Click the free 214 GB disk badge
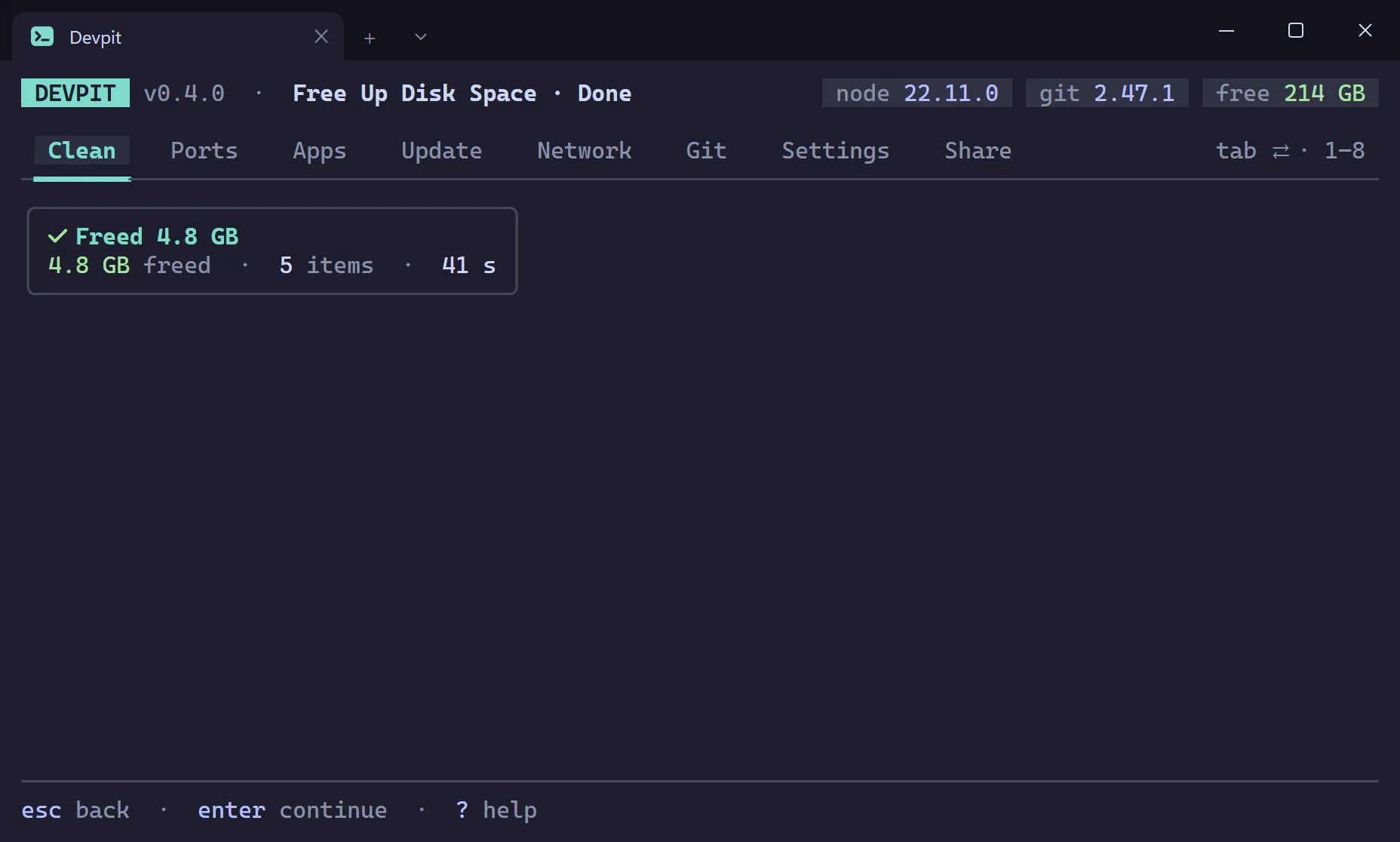Viewport: 1400px width, 842px height. [x=1291, y=93]
